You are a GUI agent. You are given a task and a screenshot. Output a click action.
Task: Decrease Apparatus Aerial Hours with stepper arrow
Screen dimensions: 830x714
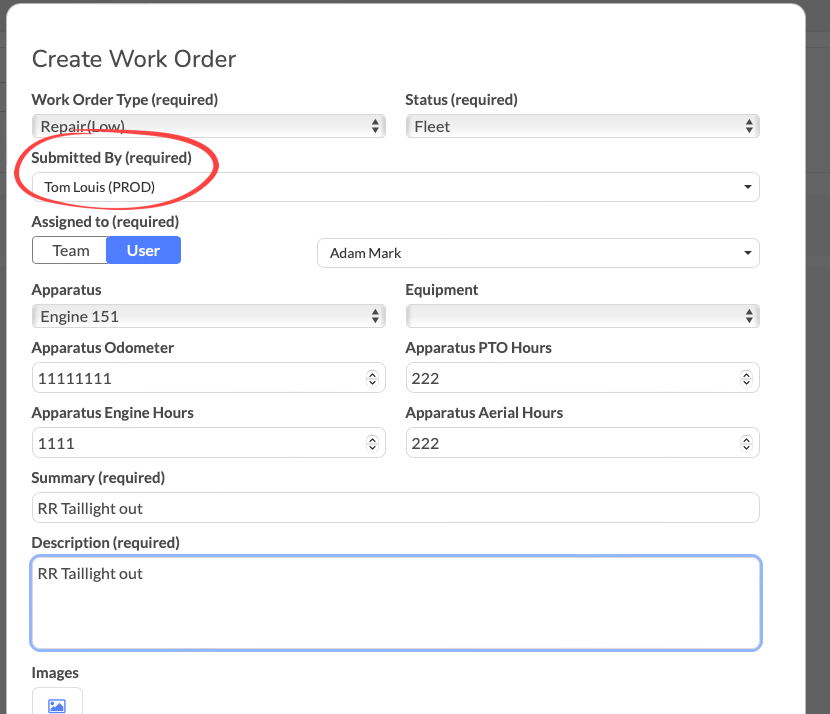(x=746, y=447)
